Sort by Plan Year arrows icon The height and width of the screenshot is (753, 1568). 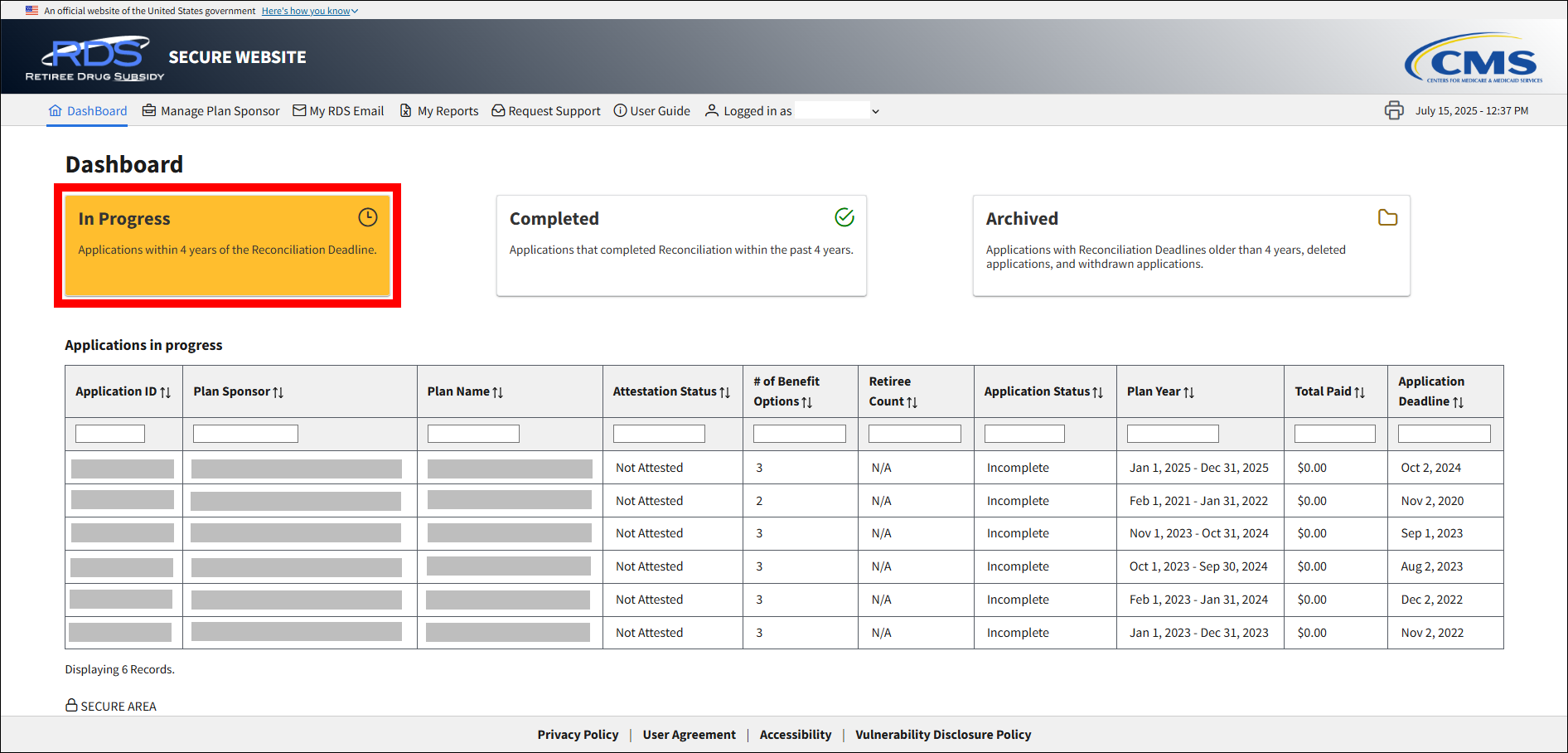click(1189, 392)
